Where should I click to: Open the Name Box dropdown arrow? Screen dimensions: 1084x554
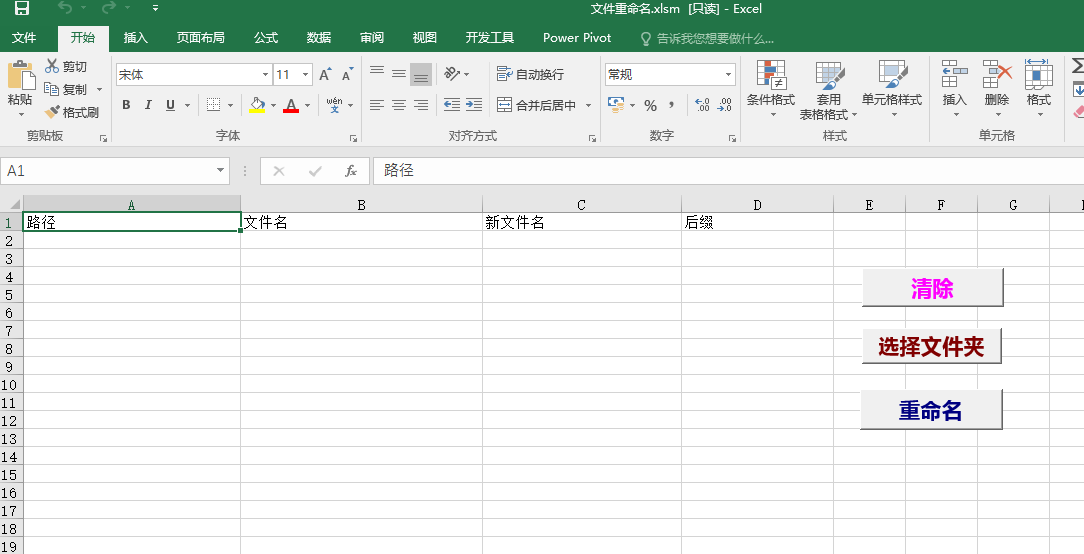click(x=221, y=171)
